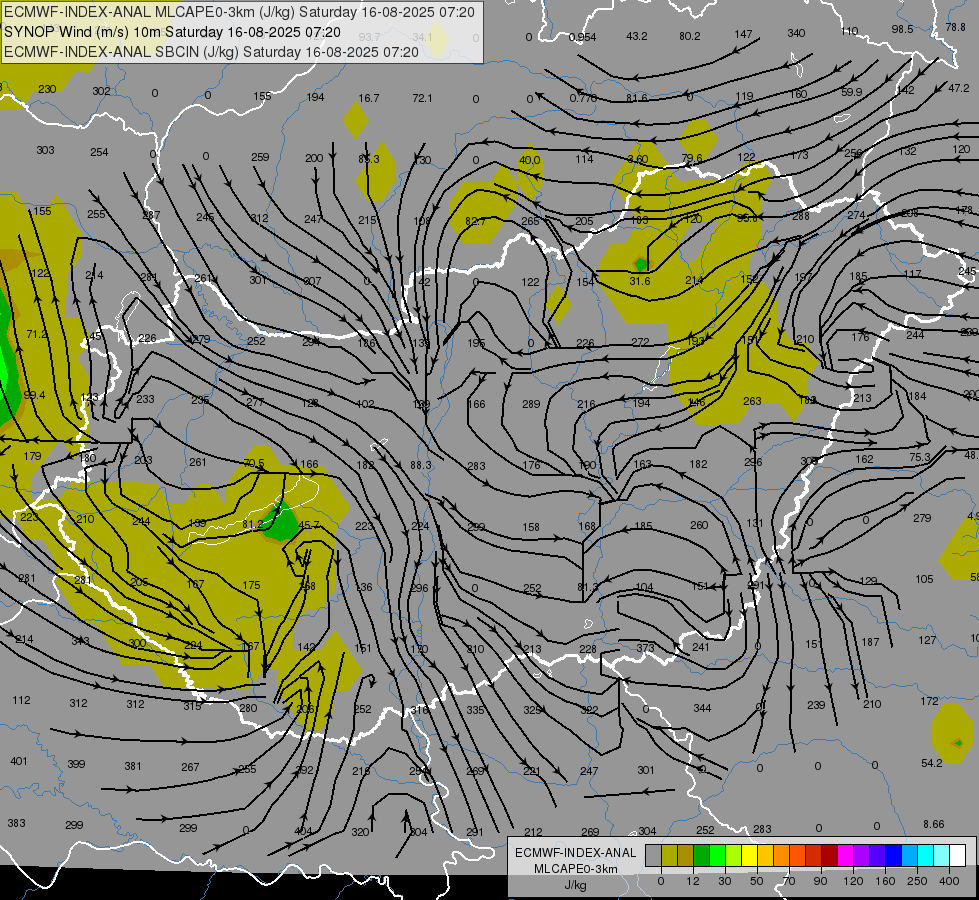
Task: Select the olive swatch in the color legend
Action: (x=669, y=856)
